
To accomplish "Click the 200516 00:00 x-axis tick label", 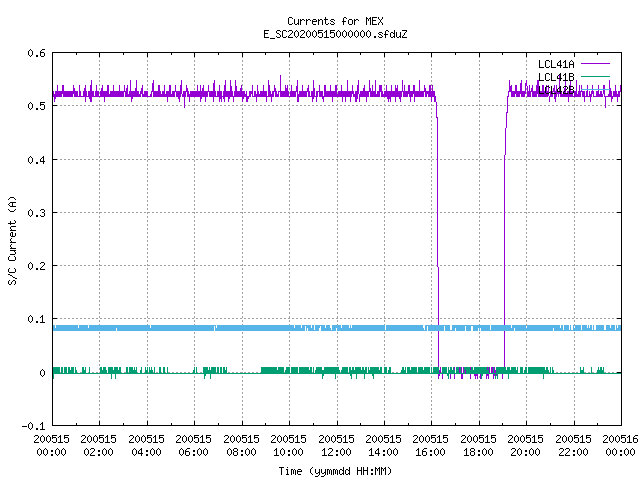I will coord(620,446).
